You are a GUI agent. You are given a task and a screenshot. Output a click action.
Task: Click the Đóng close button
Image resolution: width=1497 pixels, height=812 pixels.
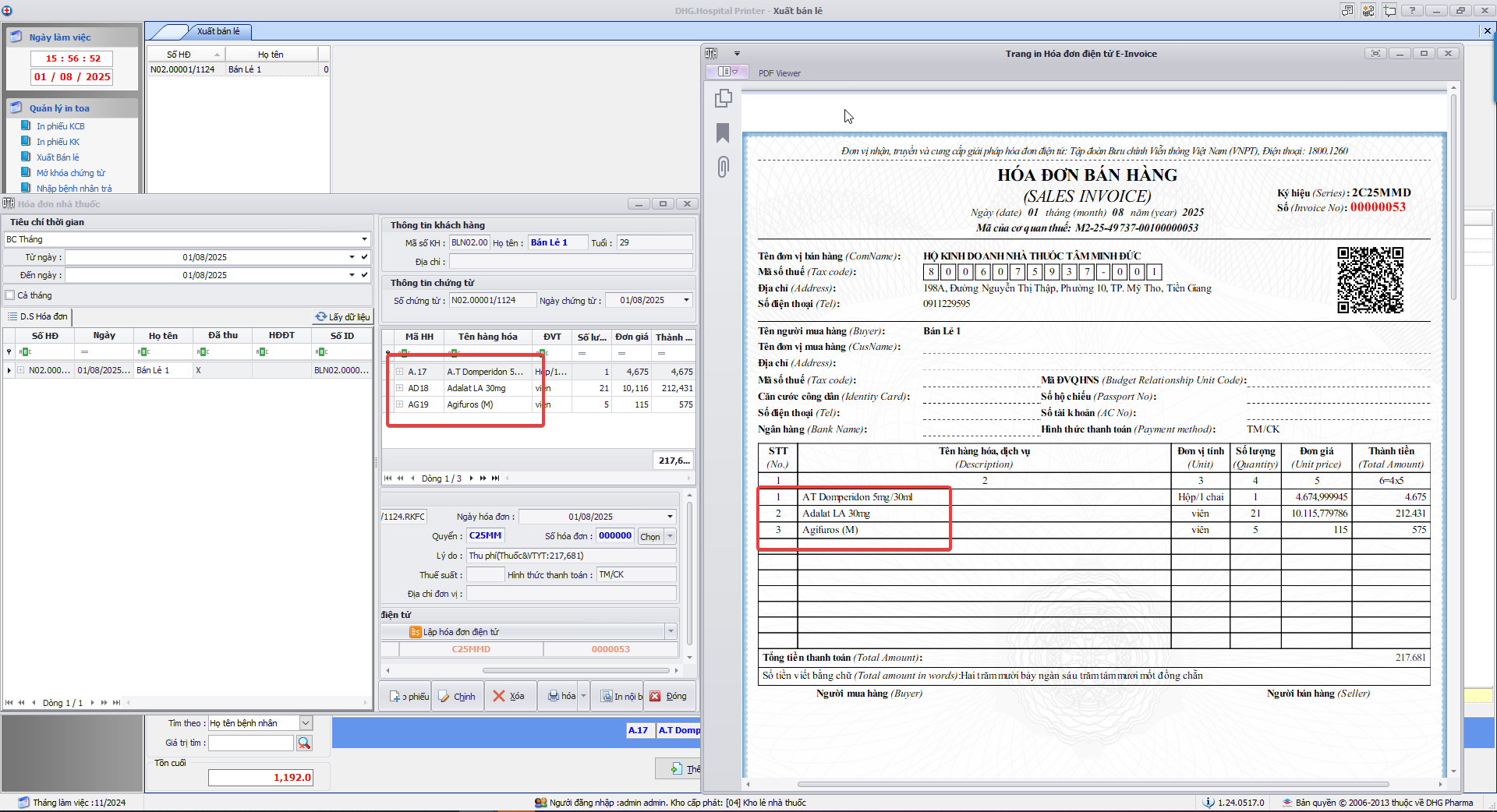(669, 696)
